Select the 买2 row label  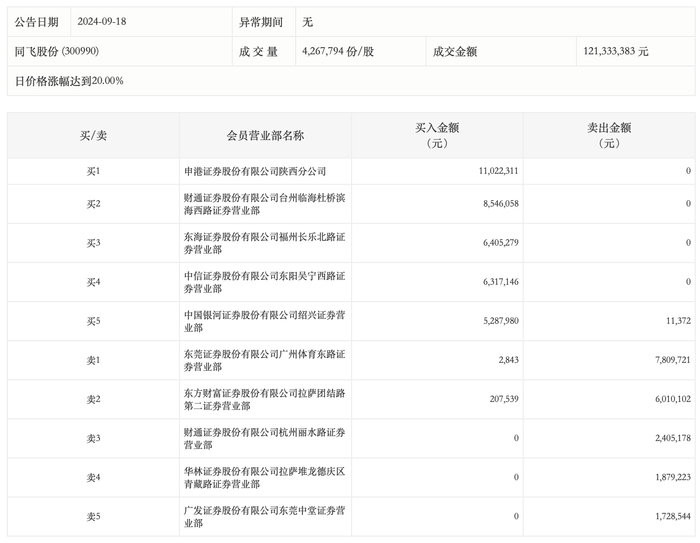point(93,204)
